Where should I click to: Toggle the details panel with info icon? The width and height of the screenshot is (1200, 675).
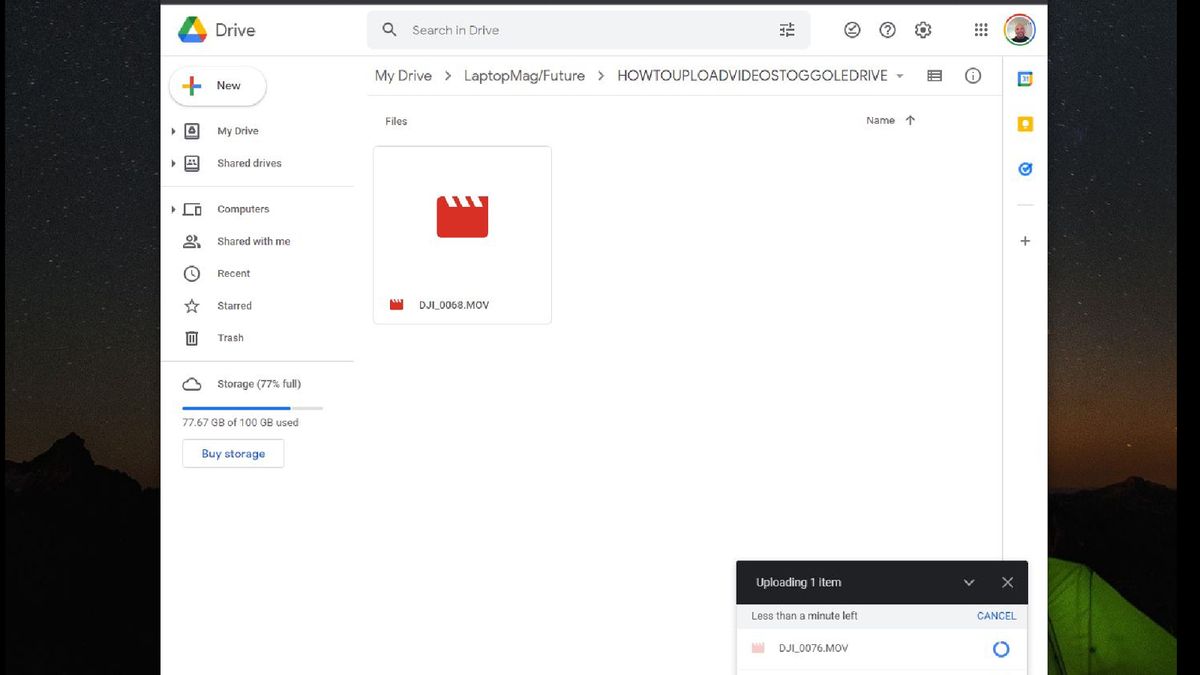coord(973,75)
